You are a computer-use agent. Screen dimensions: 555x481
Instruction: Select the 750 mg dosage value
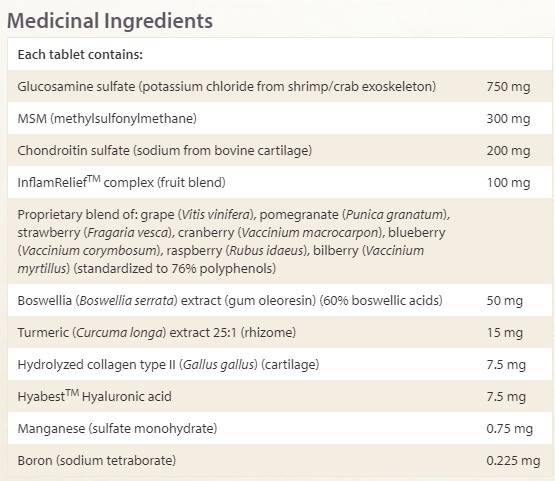point(508,87)
